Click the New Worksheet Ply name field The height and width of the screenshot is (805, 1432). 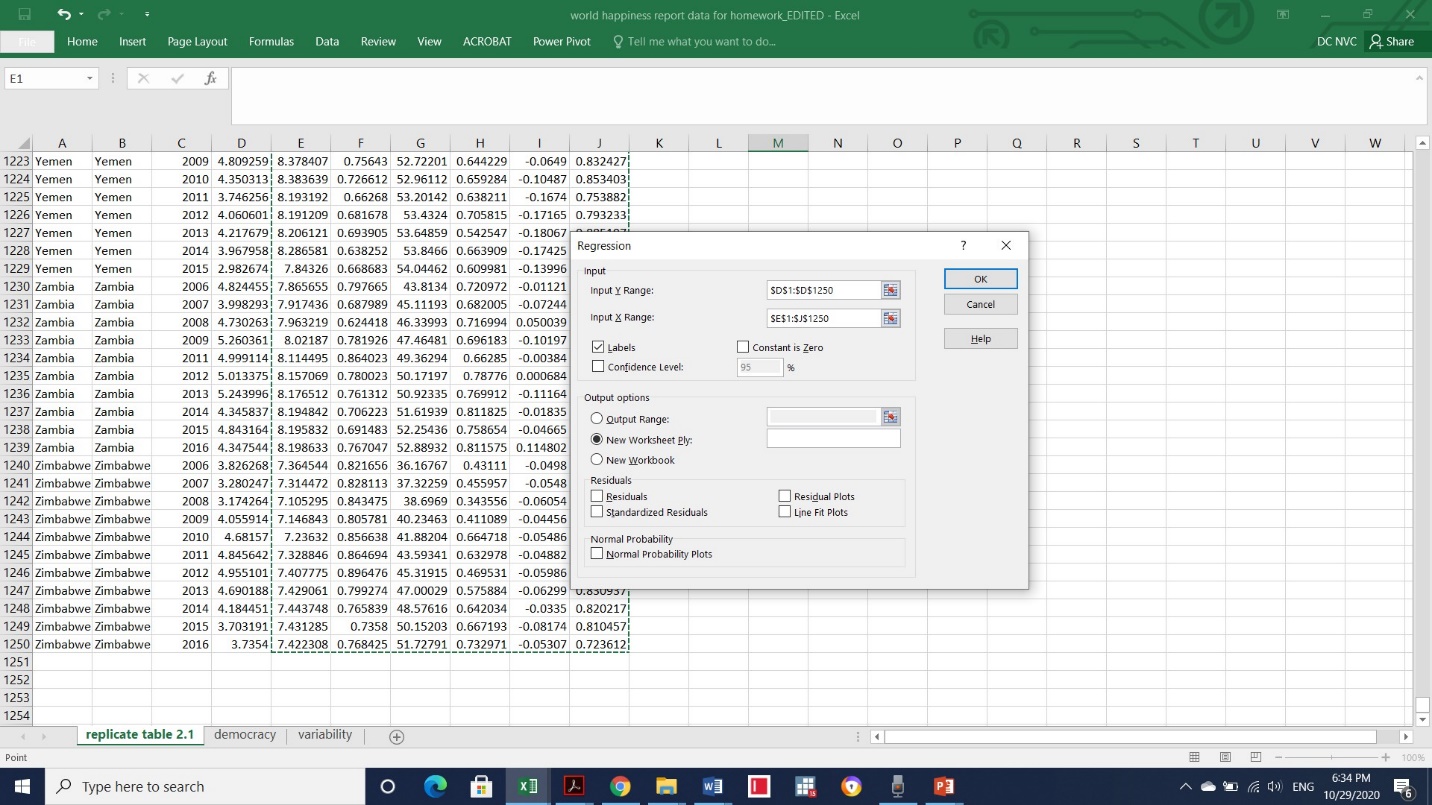pos(833,438)
